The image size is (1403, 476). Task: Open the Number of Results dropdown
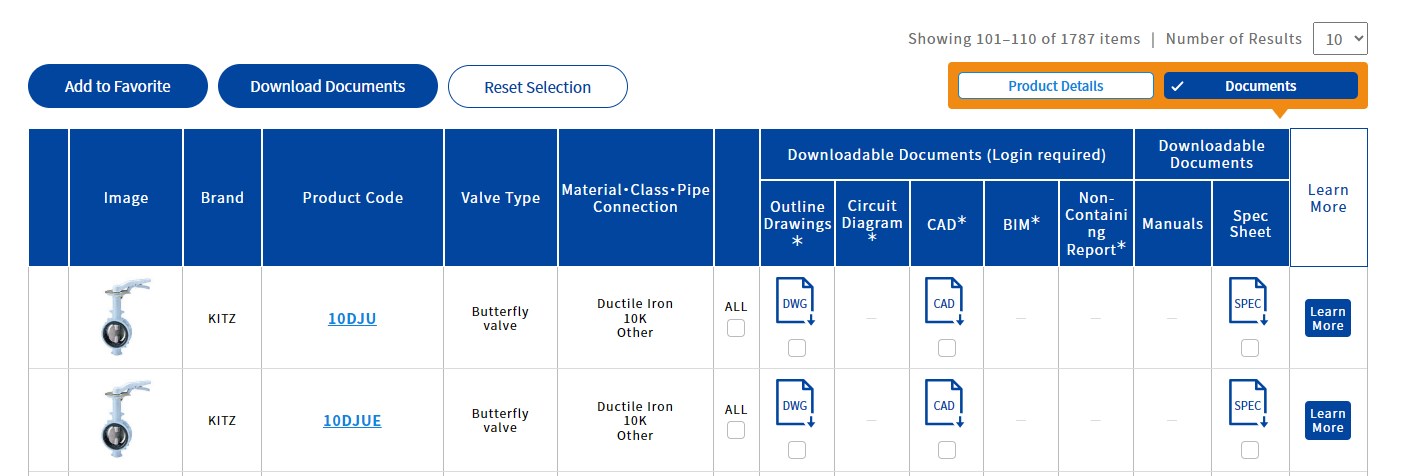1339,39
